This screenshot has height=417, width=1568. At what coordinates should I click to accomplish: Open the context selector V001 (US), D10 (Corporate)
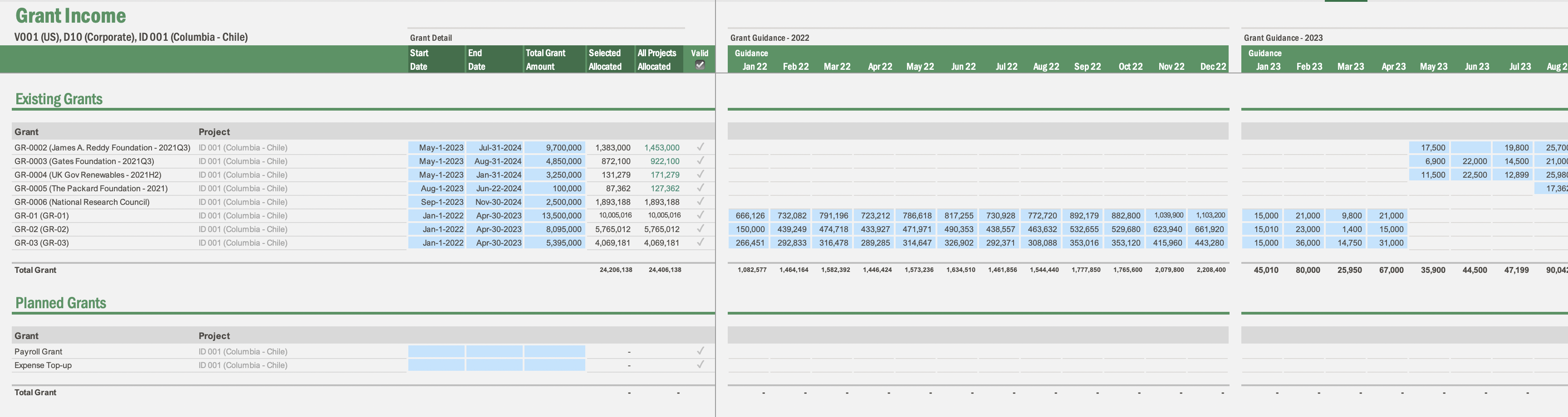(131, 37)
